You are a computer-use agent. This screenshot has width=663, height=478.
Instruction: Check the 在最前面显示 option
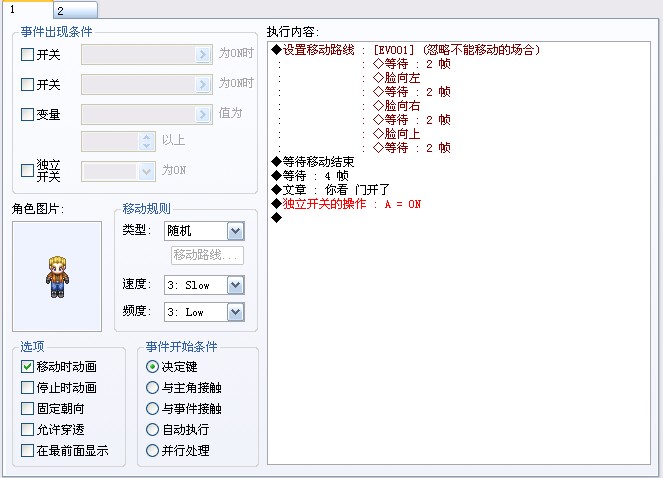pyautogui.click(x=27, y=450)
